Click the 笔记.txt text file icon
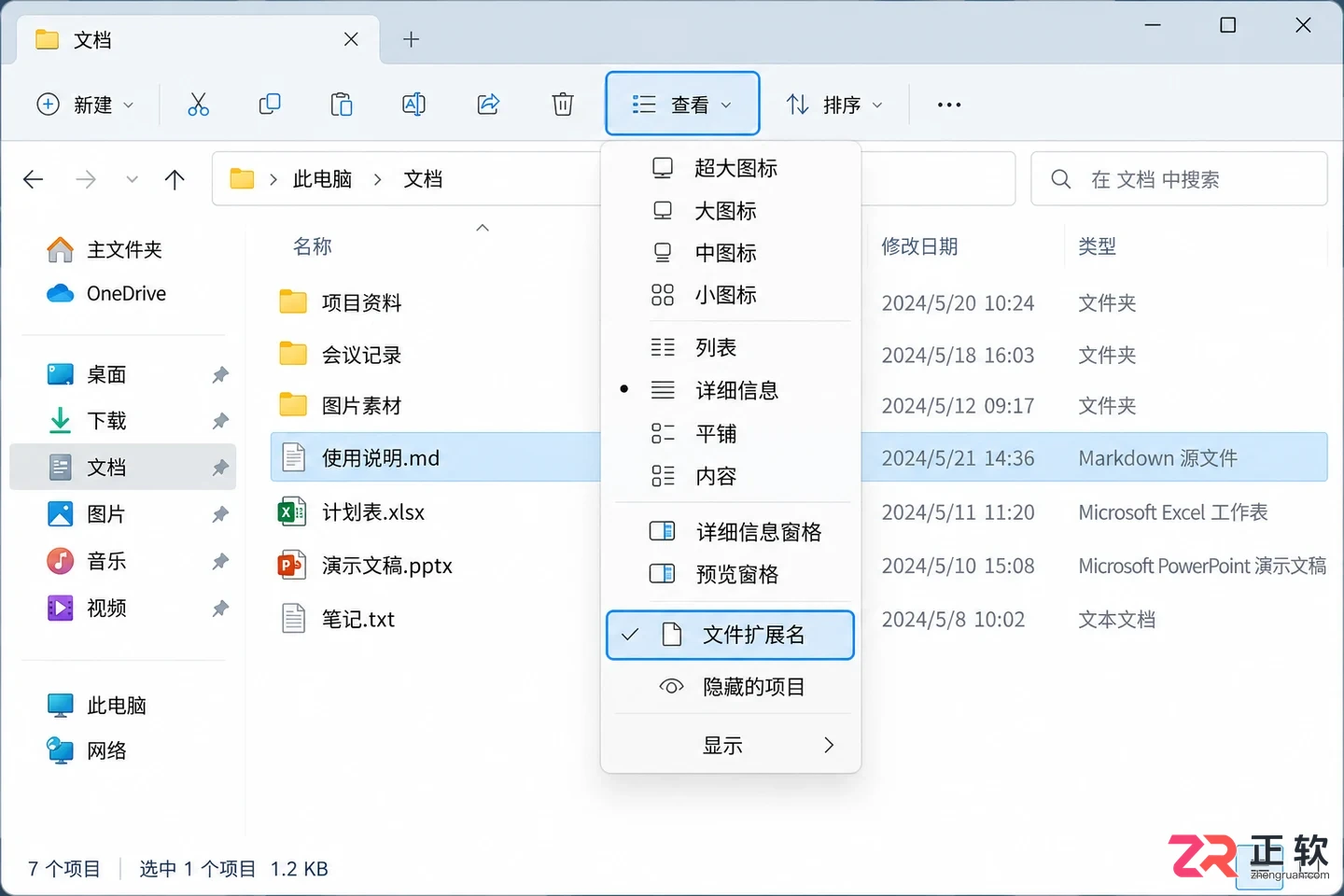1344x896 pixels. 293,619
